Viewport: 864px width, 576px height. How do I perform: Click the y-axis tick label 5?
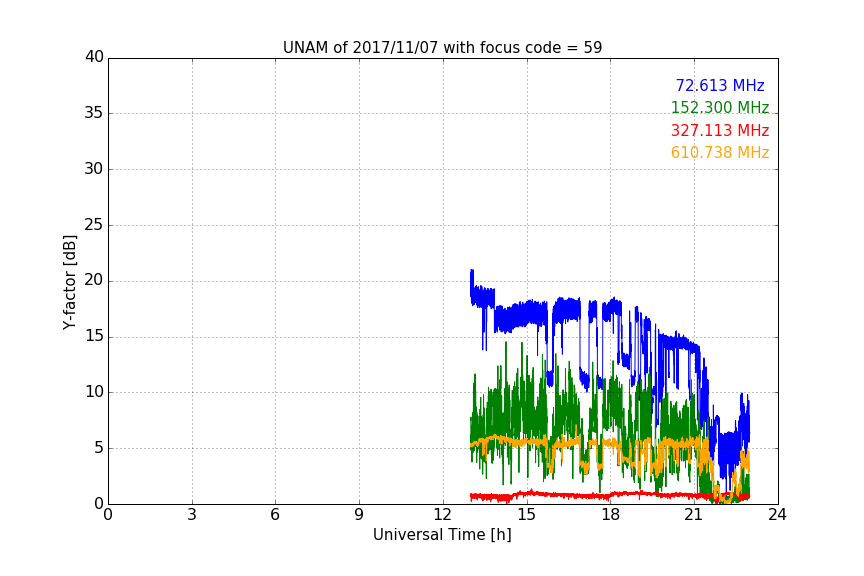[x=99, y=448]
